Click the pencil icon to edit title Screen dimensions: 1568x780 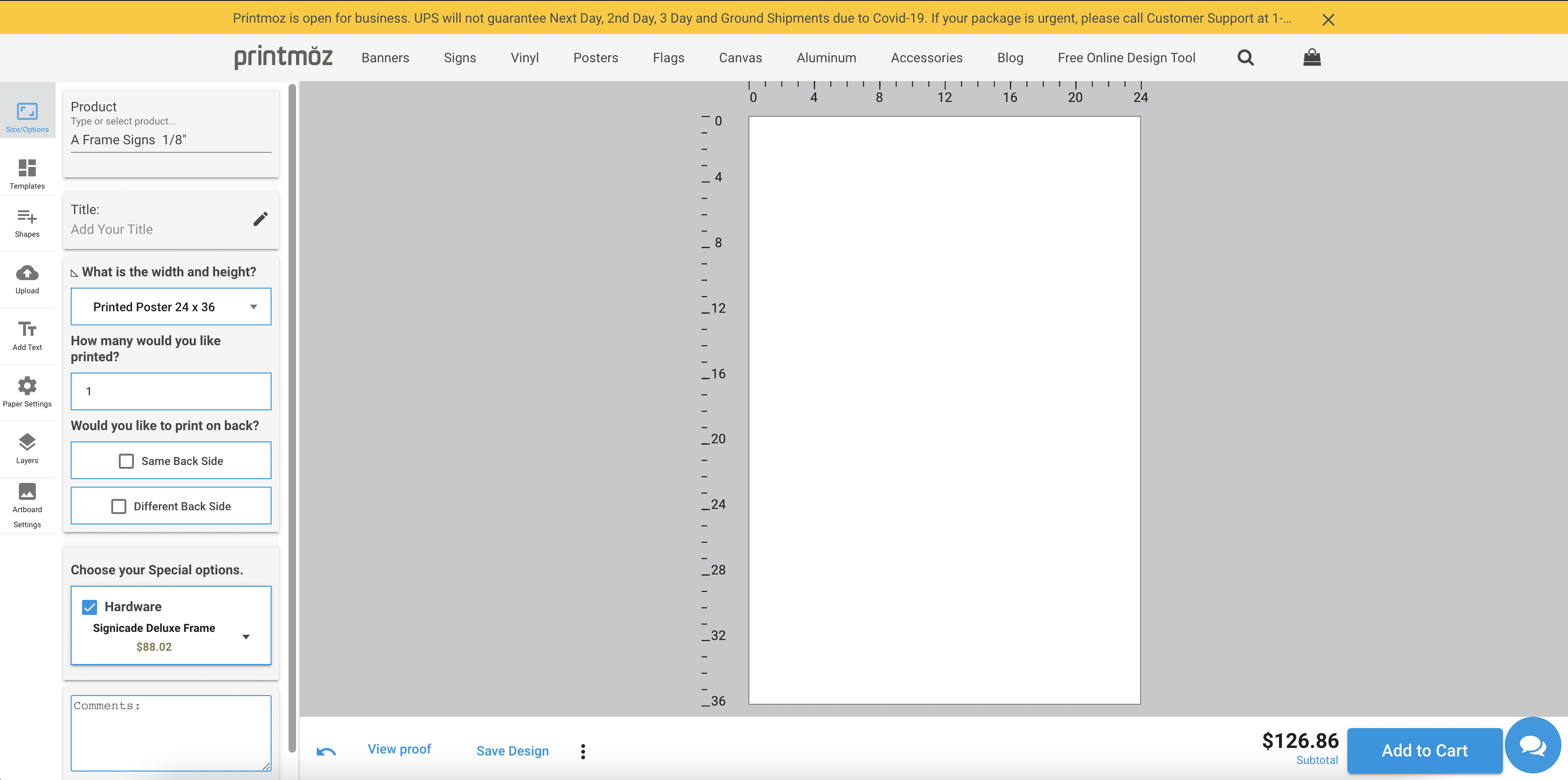tap(261, 219)
